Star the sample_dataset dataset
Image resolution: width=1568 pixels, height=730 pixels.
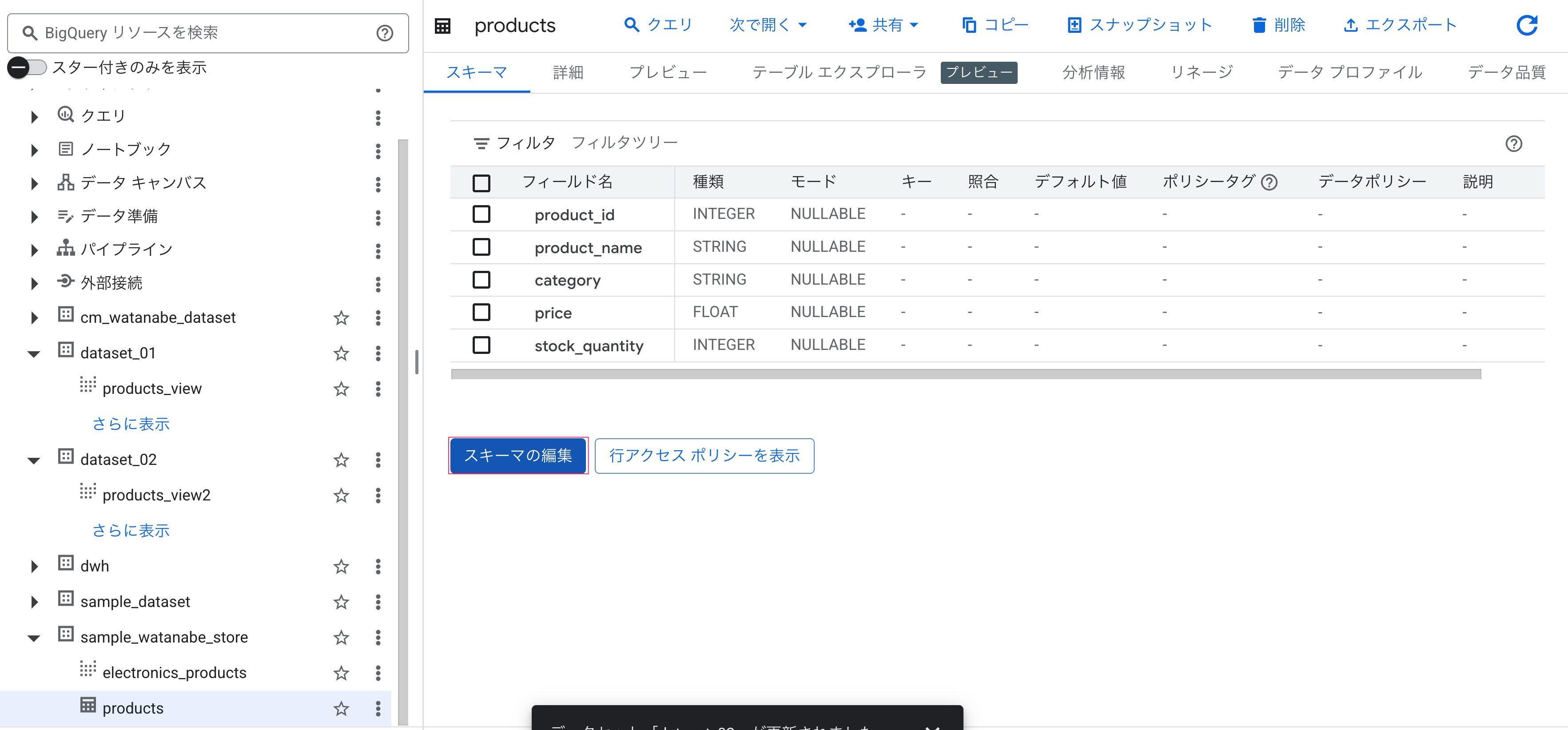pos(341,602)
